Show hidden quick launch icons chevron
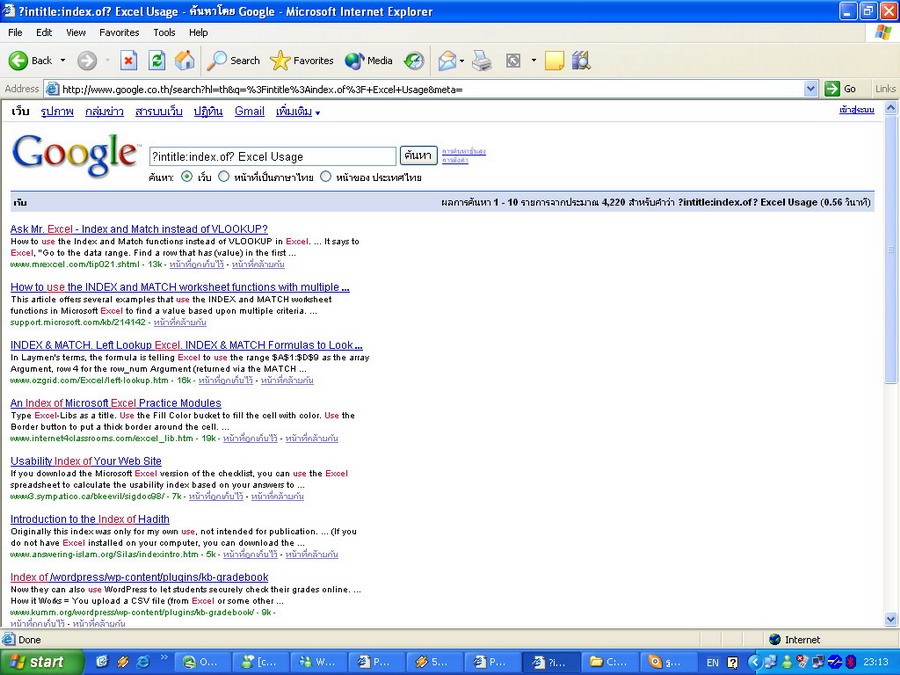The height and width of the screenshot is (675, 900). 164,658
